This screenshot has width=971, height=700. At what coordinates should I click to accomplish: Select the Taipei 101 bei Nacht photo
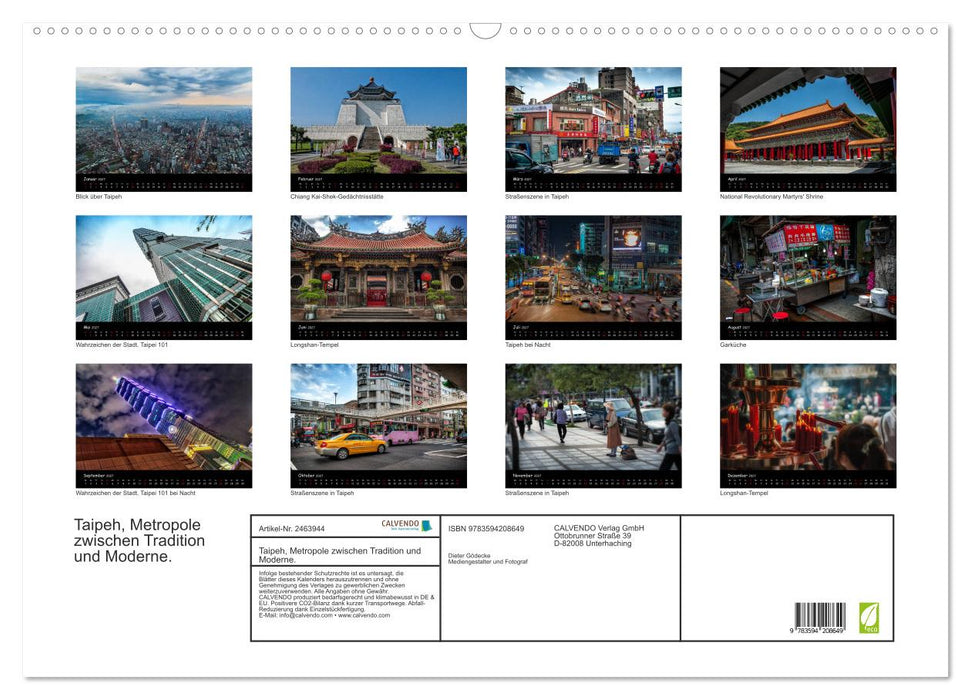pos(163,417)
